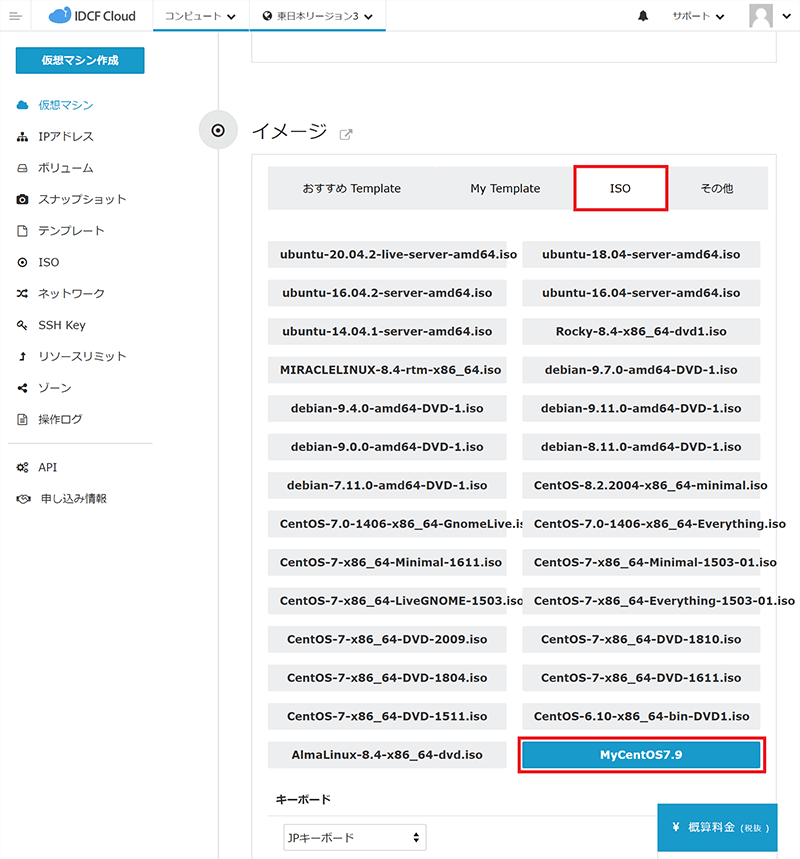The image size is (800, 859).
Task: Open 操作ログ page link
Action: click(60, 419)
